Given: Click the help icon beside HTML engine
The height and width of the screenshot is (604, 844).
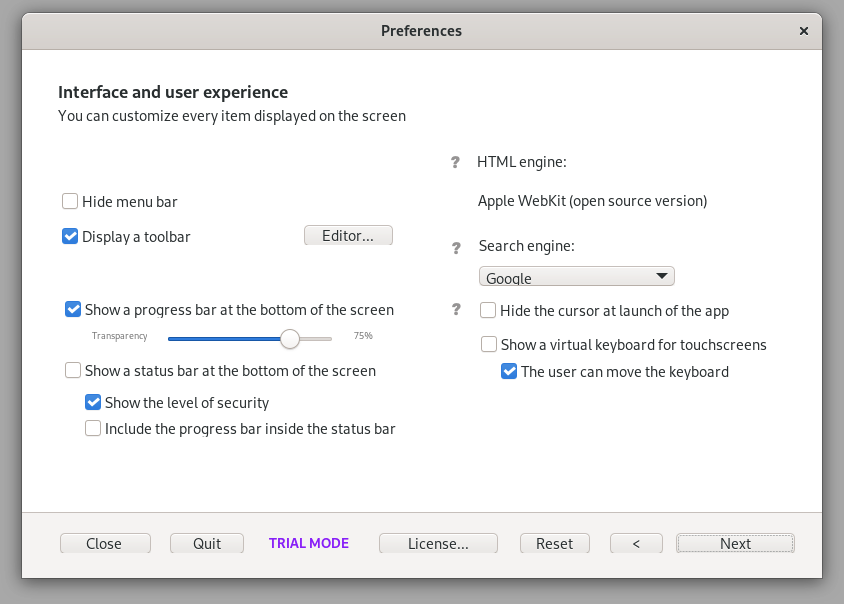Looking at the screenshot, I should tap(456, 162).
